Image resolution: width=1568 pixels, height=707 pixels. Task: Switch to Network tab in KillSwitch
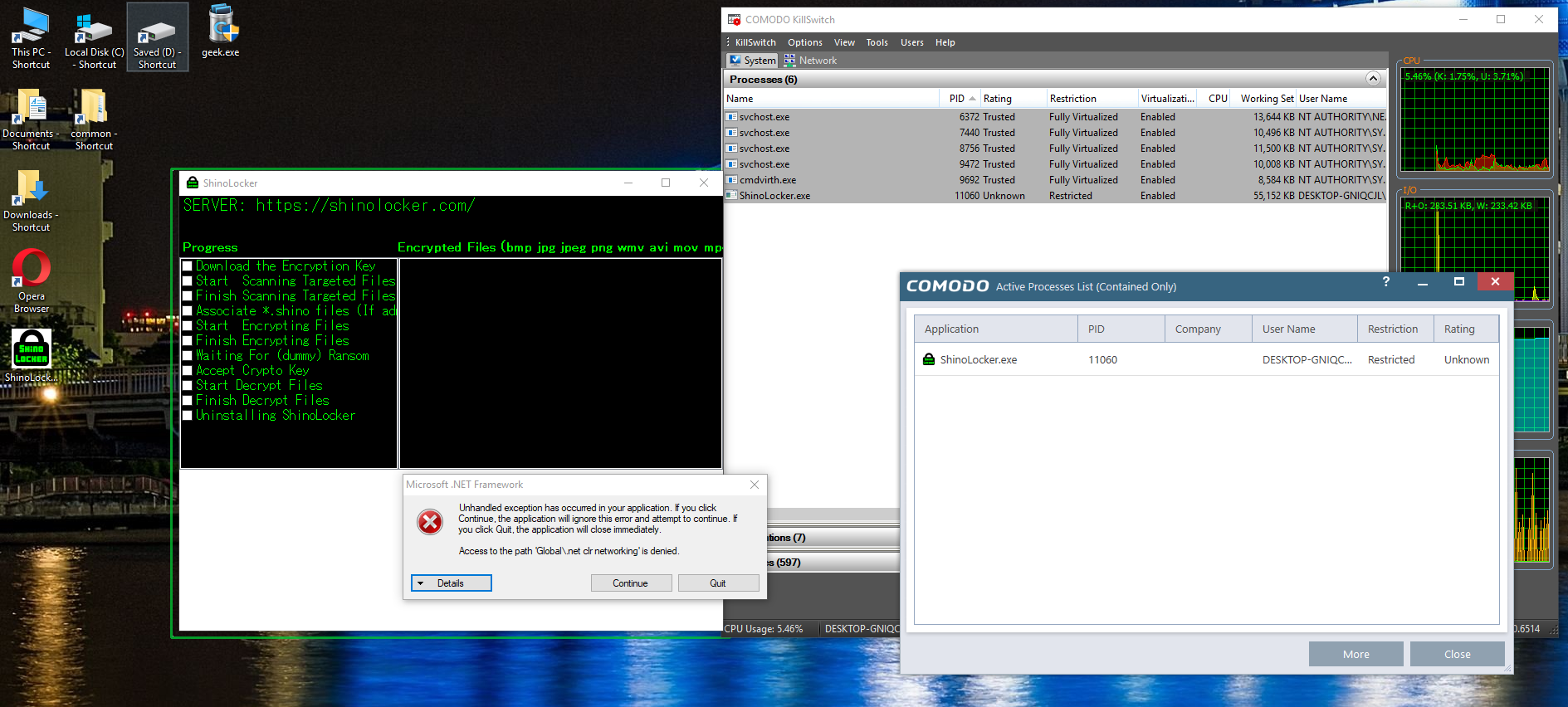point(810,61)
